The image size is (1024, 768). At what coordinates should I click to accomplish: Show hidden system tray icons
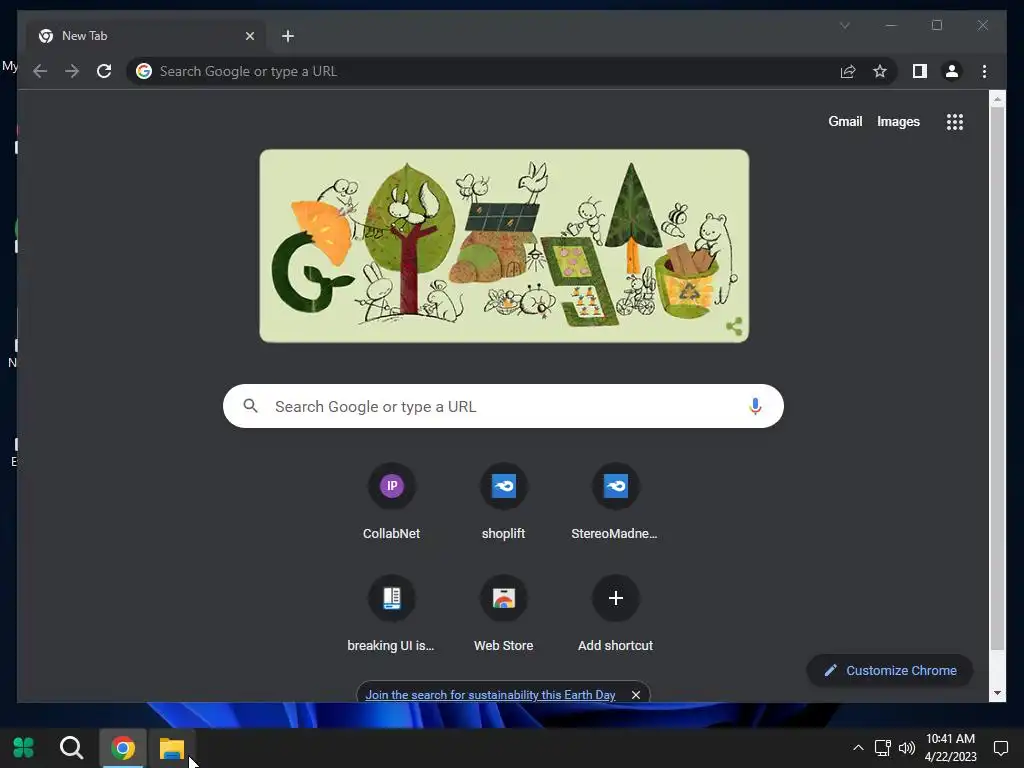[858, 748]
